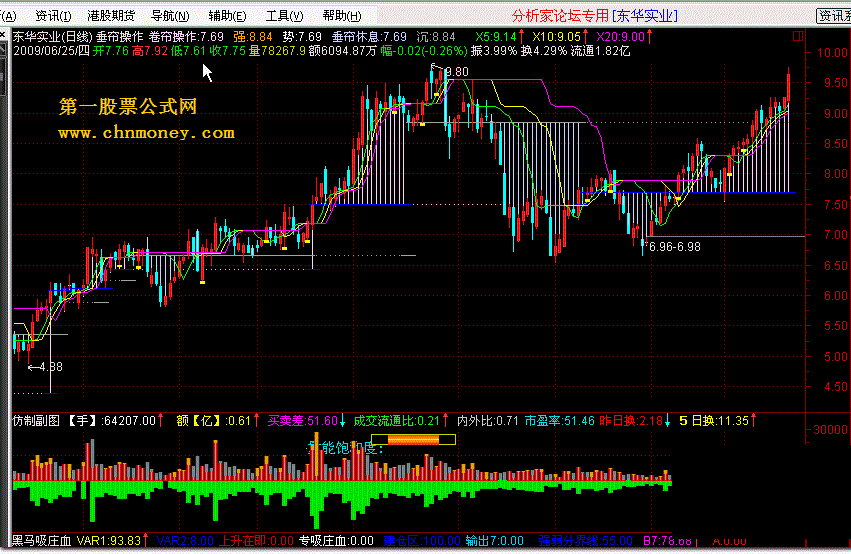Open the 辅助(E) menu
Screen dimensions: 851x554
click(x=227, y=16)
